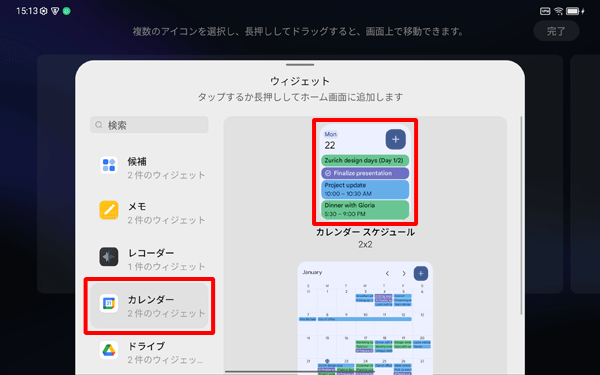This screenshot has height=375, width=600.
Task: Click the shield icon in status bar
Action: pos(55,11)
